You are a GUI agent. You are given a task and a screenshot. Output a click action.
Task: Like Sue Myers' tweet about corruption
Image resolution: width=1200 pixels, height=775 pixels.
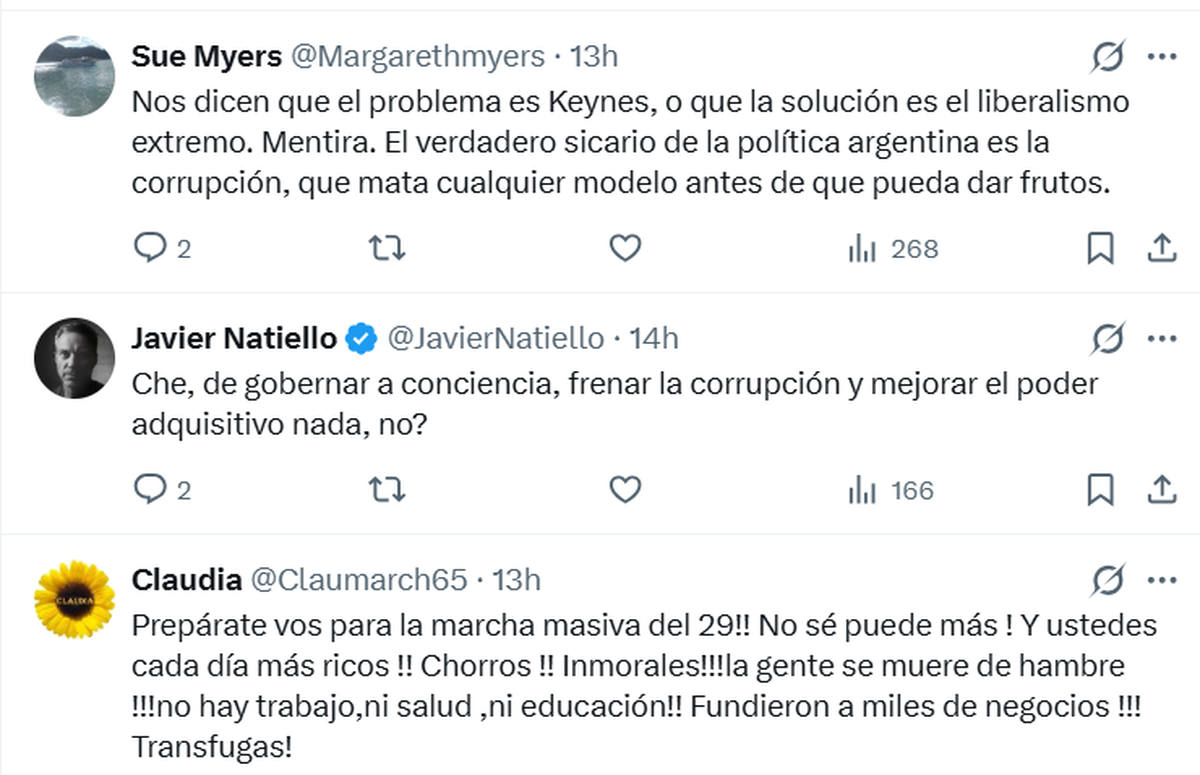point(625,248)
